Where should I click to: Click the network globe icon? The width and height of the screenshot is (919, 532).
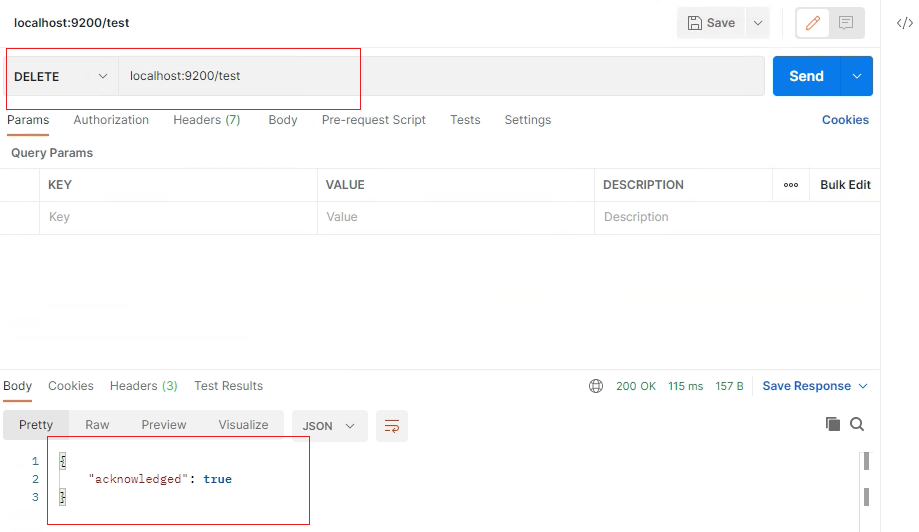[x=595, y=386]
